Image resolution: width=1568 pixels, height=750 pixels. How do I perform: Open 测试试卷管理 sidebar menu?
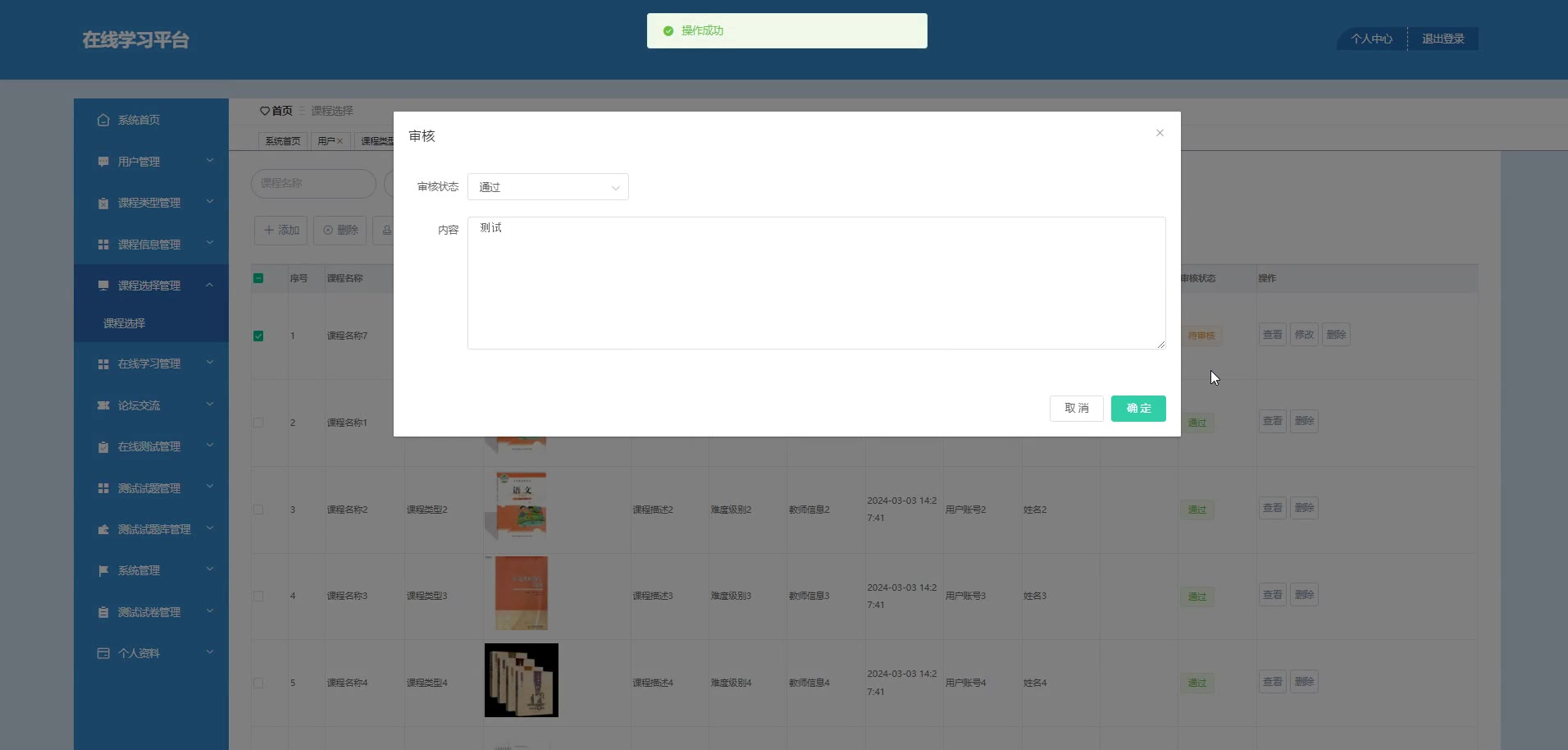pyautogui.click(x=151, y=612)
